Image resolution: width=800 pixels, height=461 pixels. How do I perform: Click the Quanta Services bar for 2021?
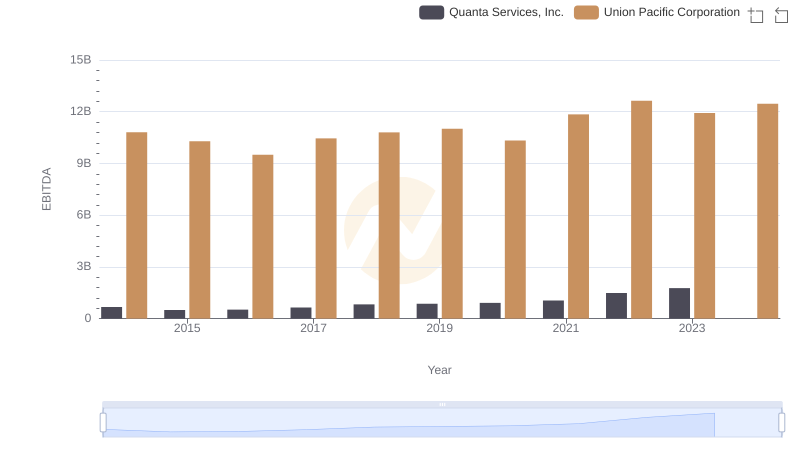coord(554,310)
